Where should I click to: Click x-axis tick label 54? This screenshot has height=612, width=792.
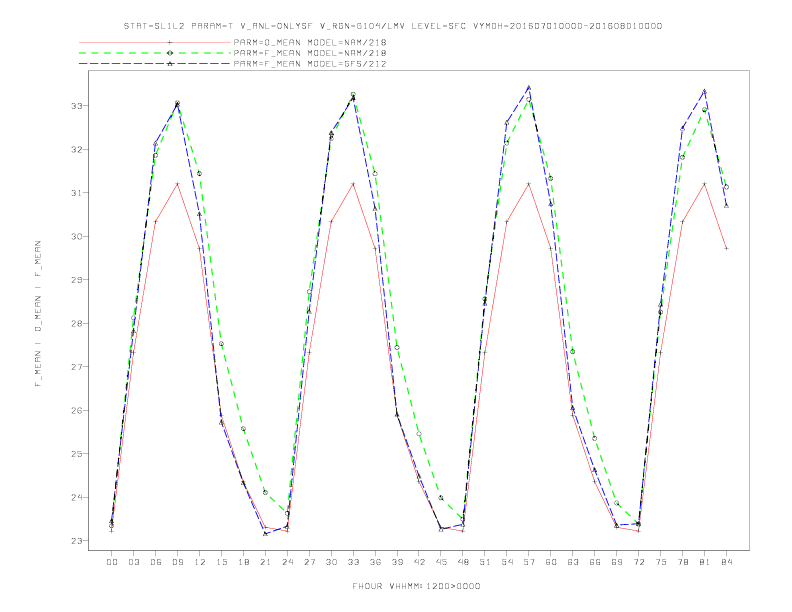[x=507, y=562]
